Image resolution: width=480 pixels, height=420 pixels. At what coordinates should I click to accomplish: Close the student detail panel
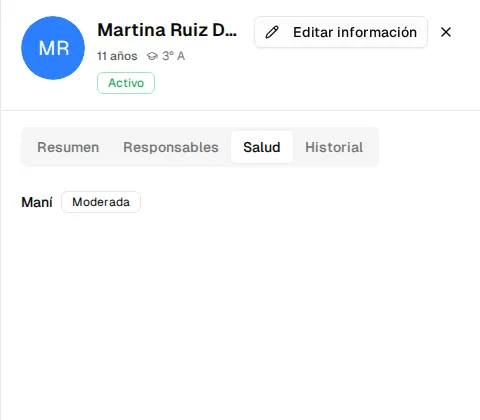click(x=446, y=32)
